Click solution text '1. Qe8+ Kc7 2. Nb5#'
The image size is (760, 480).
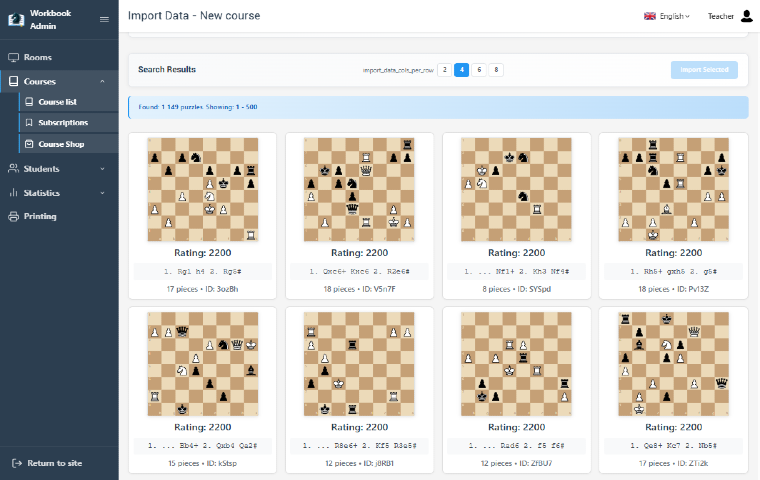pos(673,446)
